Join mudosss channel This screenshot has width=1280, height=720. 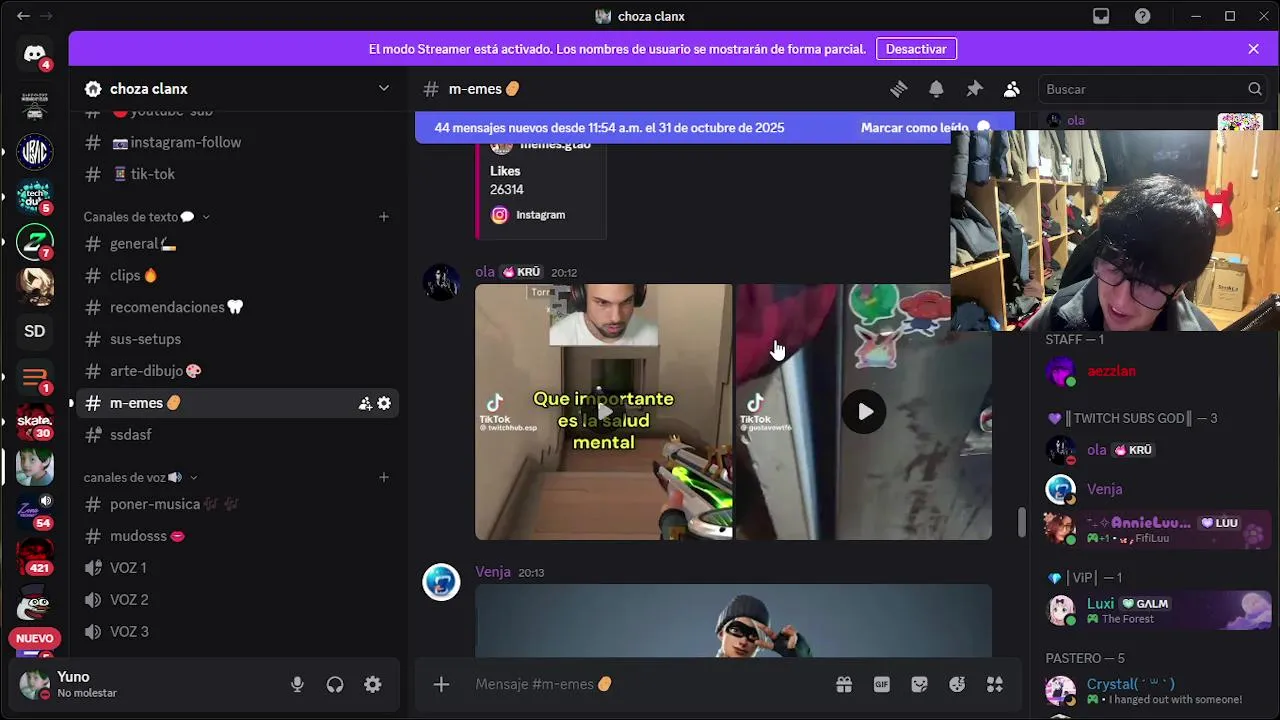tap(238, 536)
